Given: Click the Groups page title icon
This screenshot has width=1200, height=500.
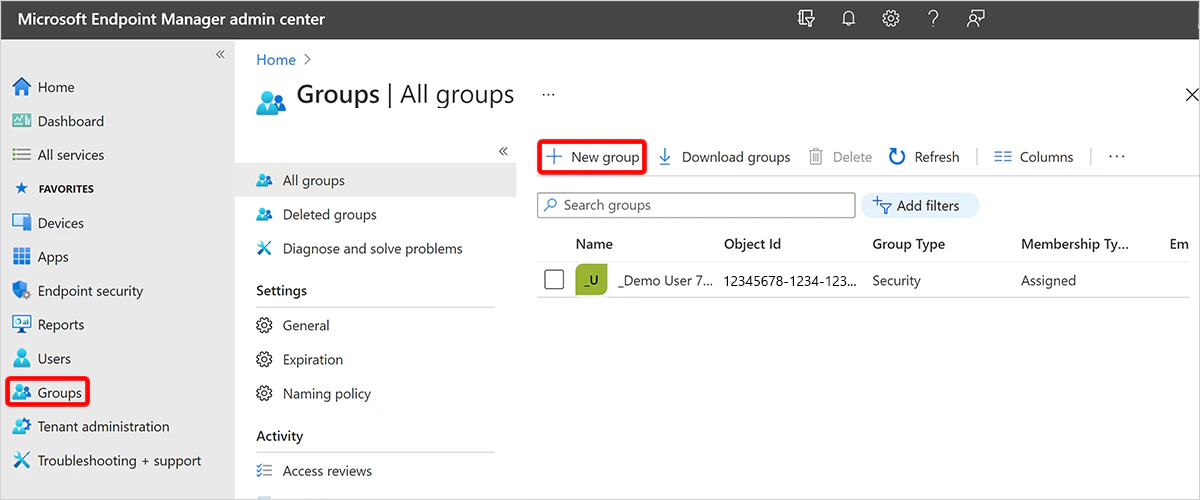Looking at the screenshot, I should click(x=271, y=102).
